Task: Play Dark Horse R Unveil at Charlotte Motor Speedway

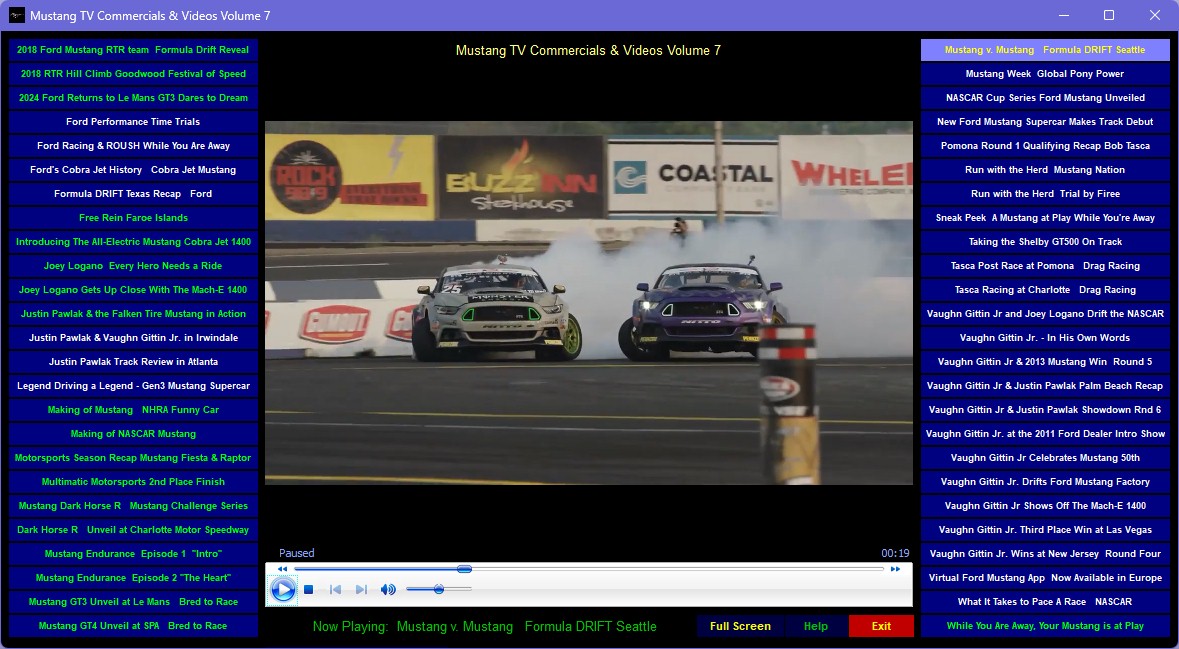Action: point(133,530)
